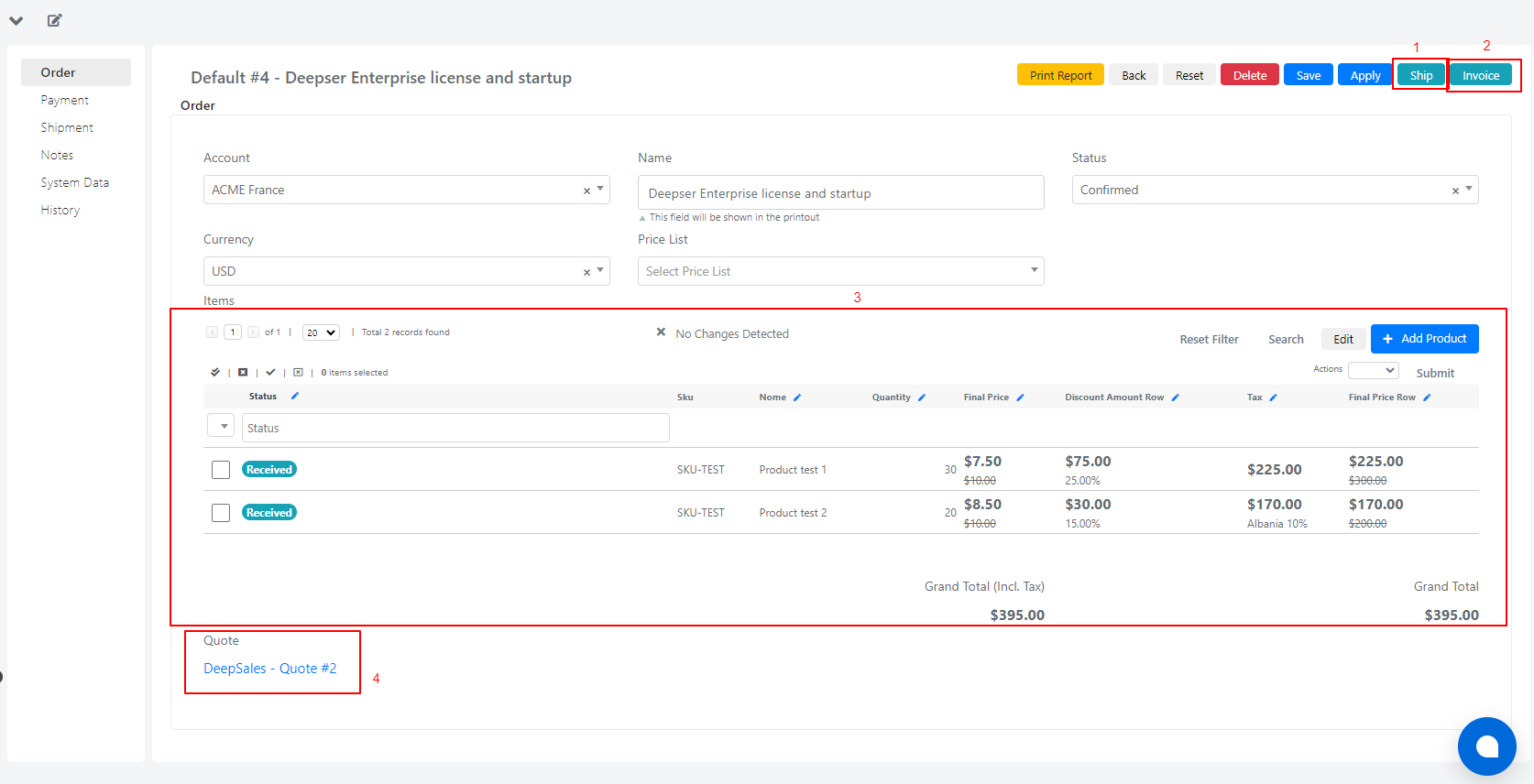
Task: Click the Edit button in items grid
Action: [1343, 339]
